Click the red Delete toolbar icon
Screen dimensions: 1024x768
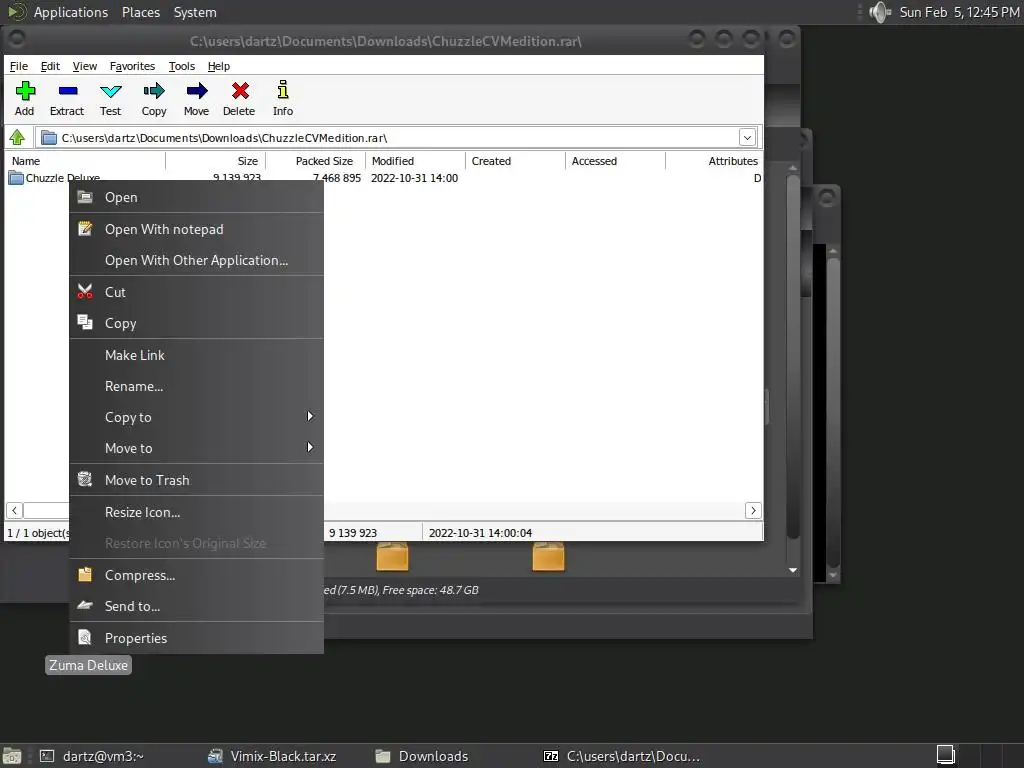click(240, 91)
